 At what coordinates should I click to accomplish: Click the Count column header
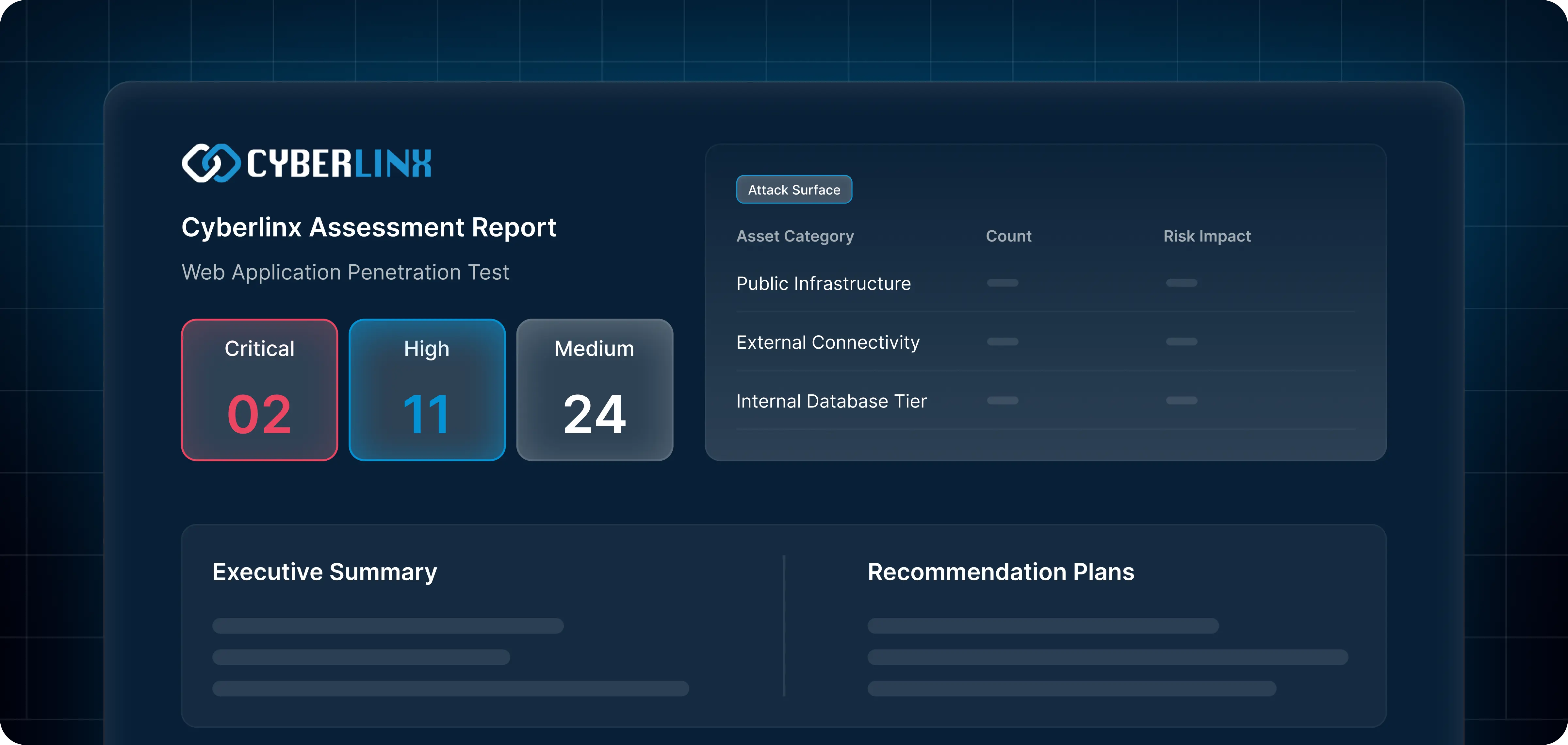point(1009,236)
